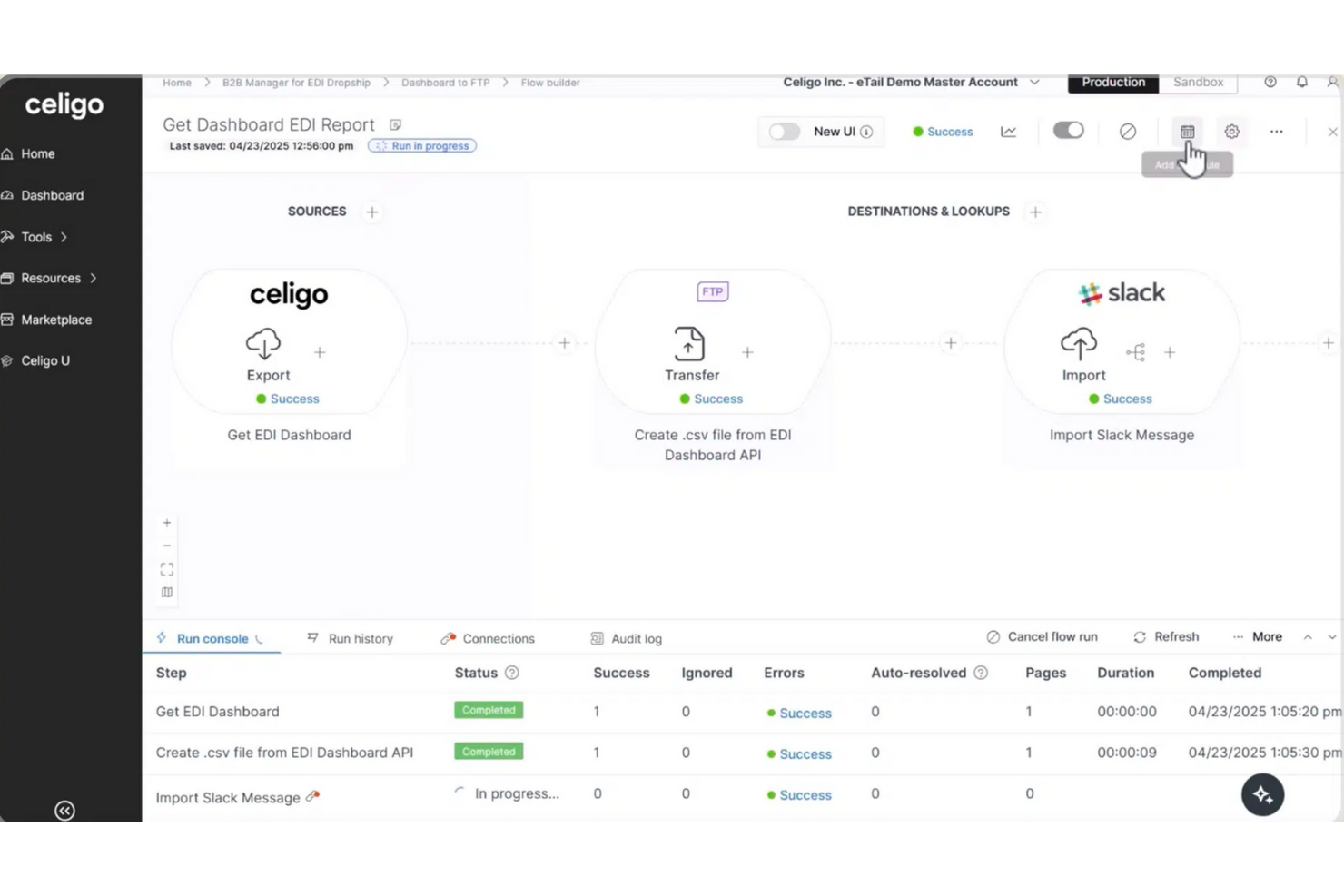Viewport: 1344px width, 896px height.
Task: Open Status column help icon
Action: (x=512, y=673)
